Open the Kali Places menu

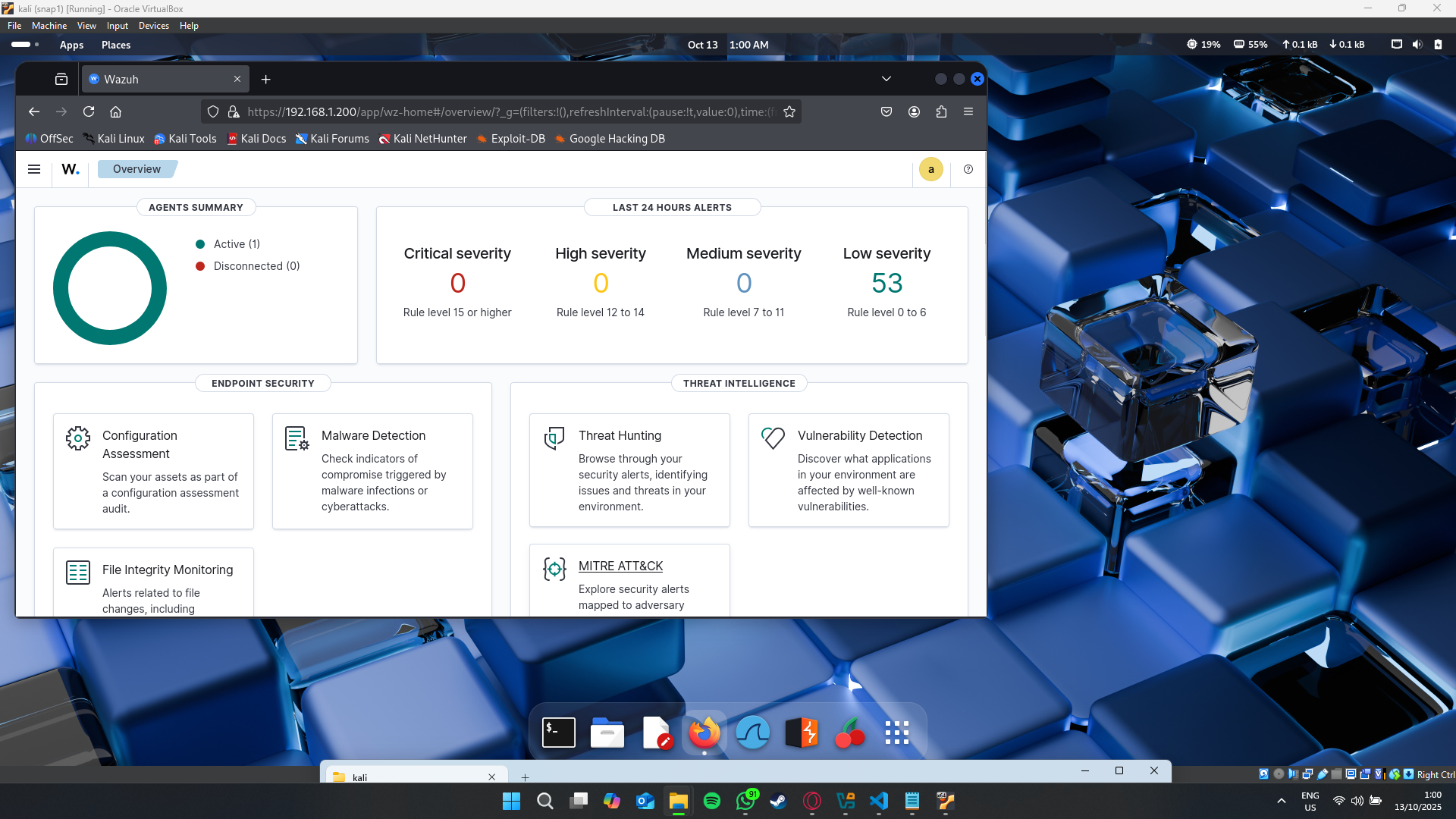pyautogui.click(x=116, y=45)
